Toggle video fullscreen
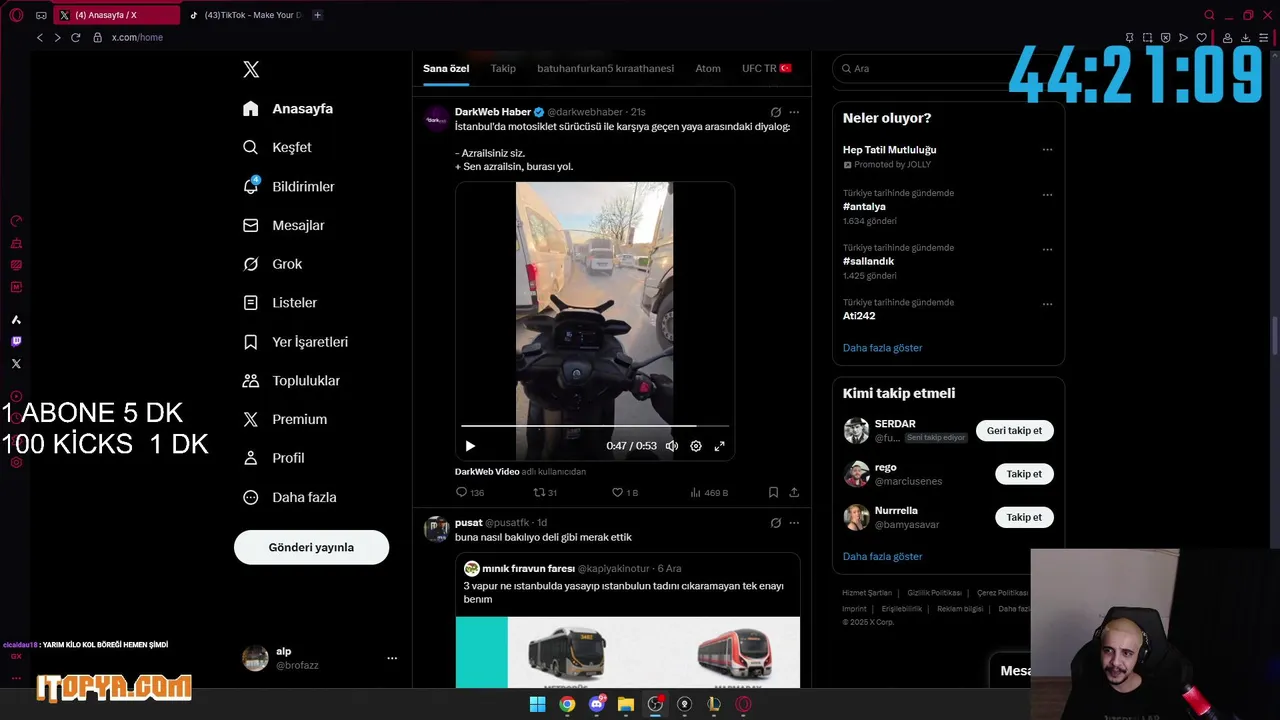 pos(719,446)
